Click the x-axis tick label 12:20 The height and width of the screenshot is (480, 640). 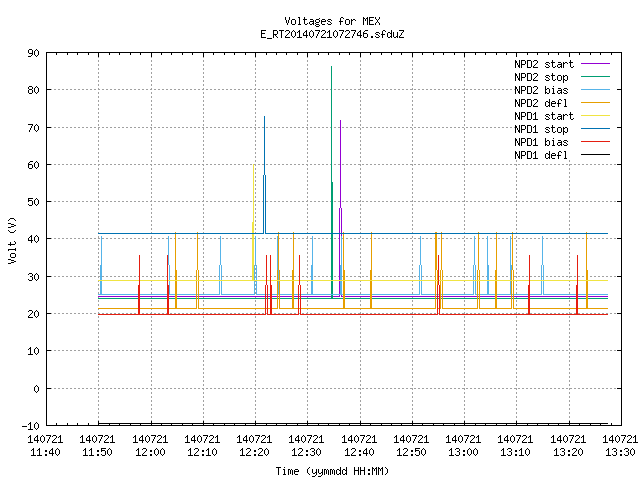(x=254, y=452)
